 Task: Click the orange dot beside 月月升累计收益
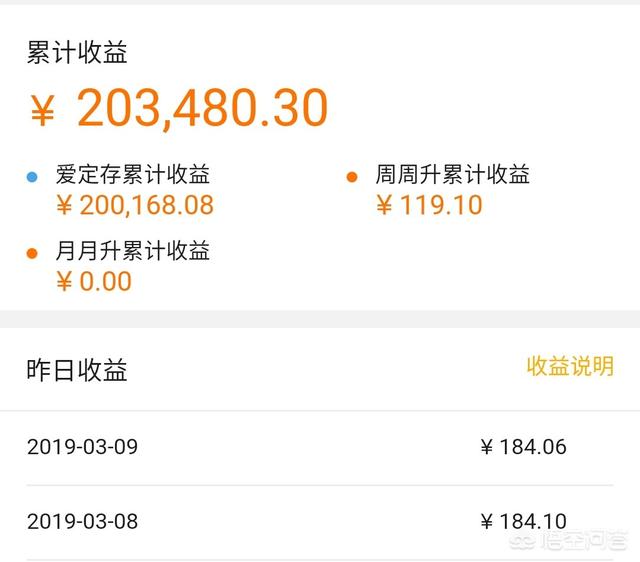coord(32,252)
